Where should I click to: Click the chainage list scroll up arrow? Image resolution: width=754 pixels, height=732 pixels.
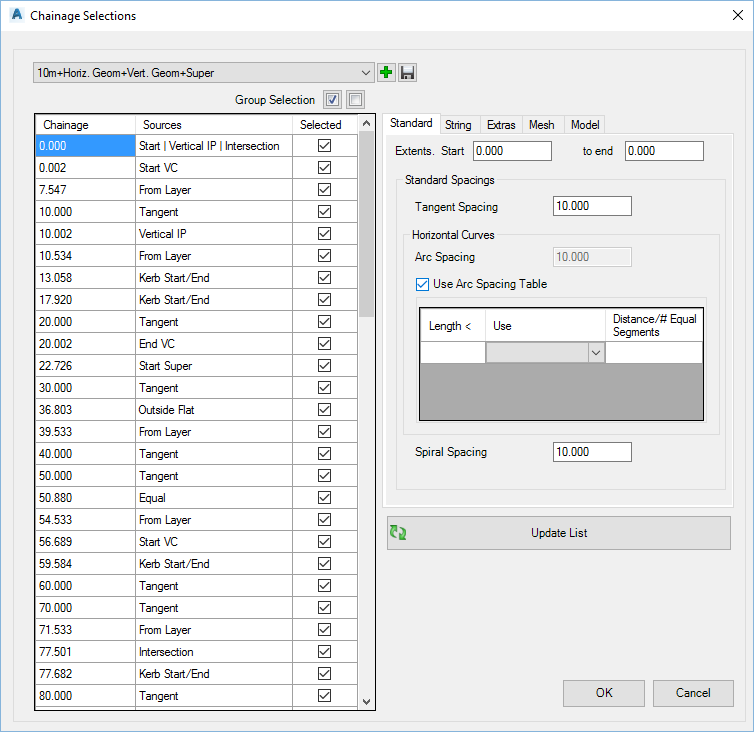366,124
